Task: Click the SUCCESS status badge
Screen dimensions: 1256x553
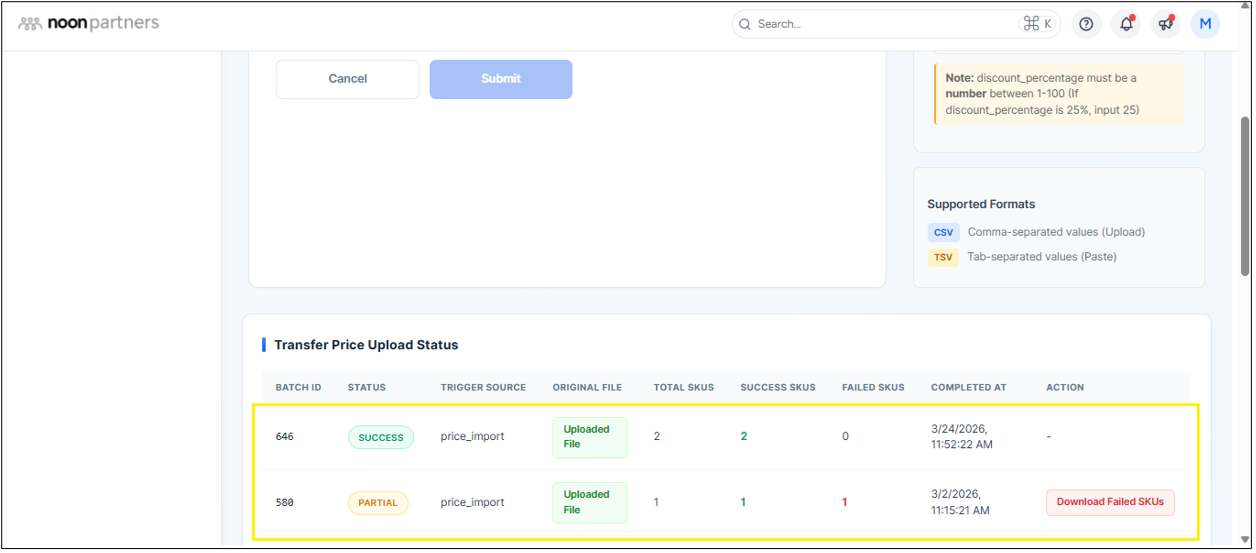Action: (x=380, y=437)
